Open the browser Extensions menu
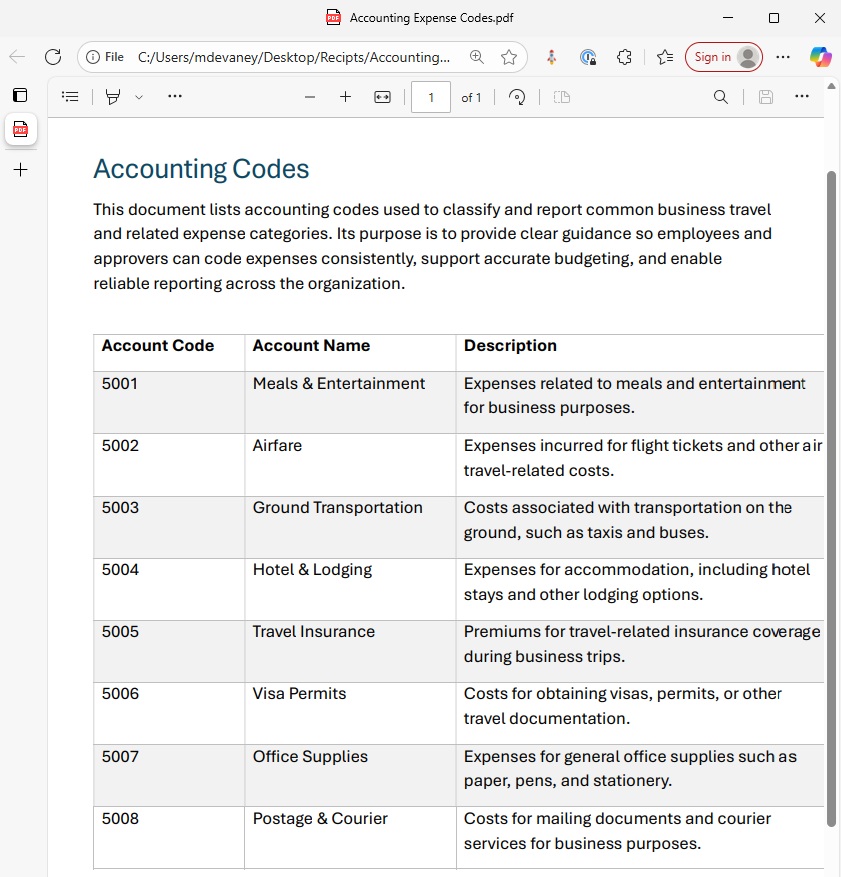The width and height of the screenshot is (841, 877). [624, 57]
